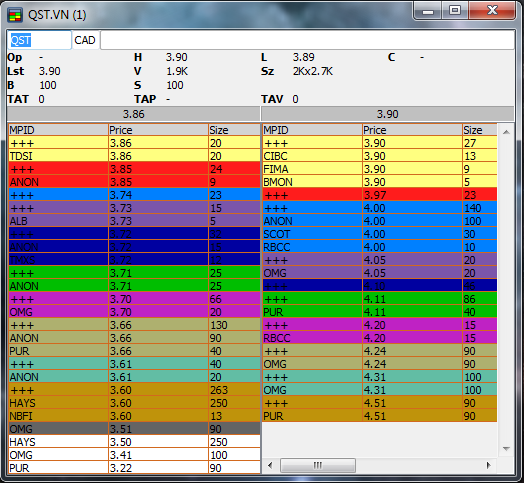This screenshot has width=524, height=483.
Task: Select the +++ ask row at 4.10
Action: 380,286
